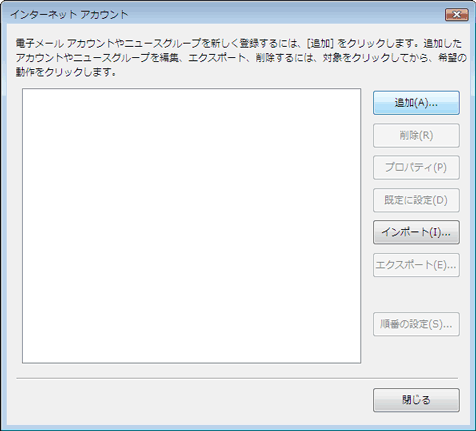Click the blank area below エクスポート button

click(x=416, y=294)
